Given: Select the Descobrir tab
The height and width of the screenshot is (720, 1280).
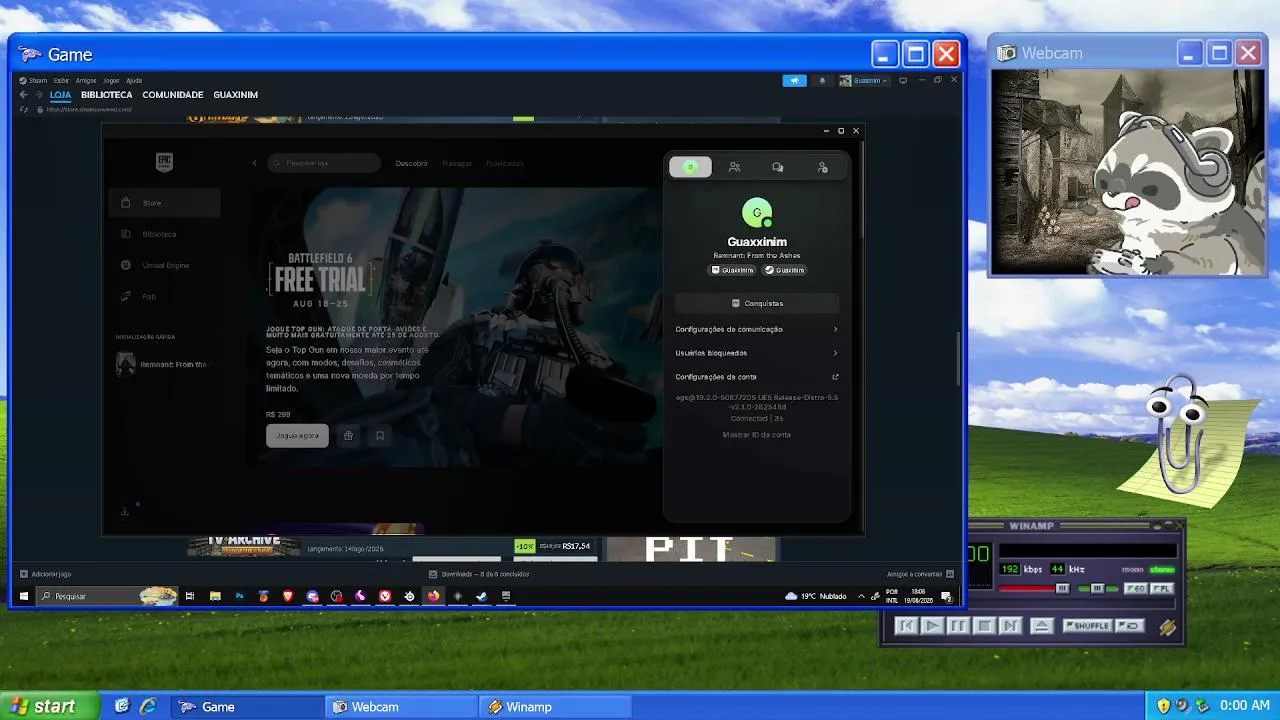Looking at the screenshot, I should pos(411,163).
